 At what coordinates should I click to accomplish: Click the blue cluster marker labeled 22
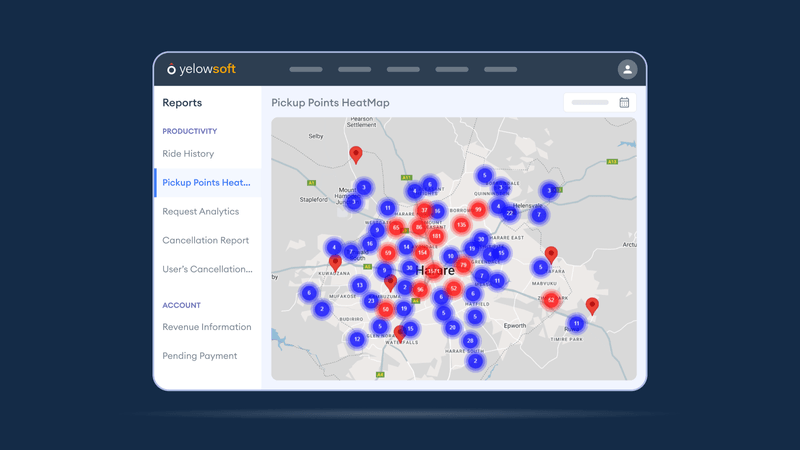509,213
